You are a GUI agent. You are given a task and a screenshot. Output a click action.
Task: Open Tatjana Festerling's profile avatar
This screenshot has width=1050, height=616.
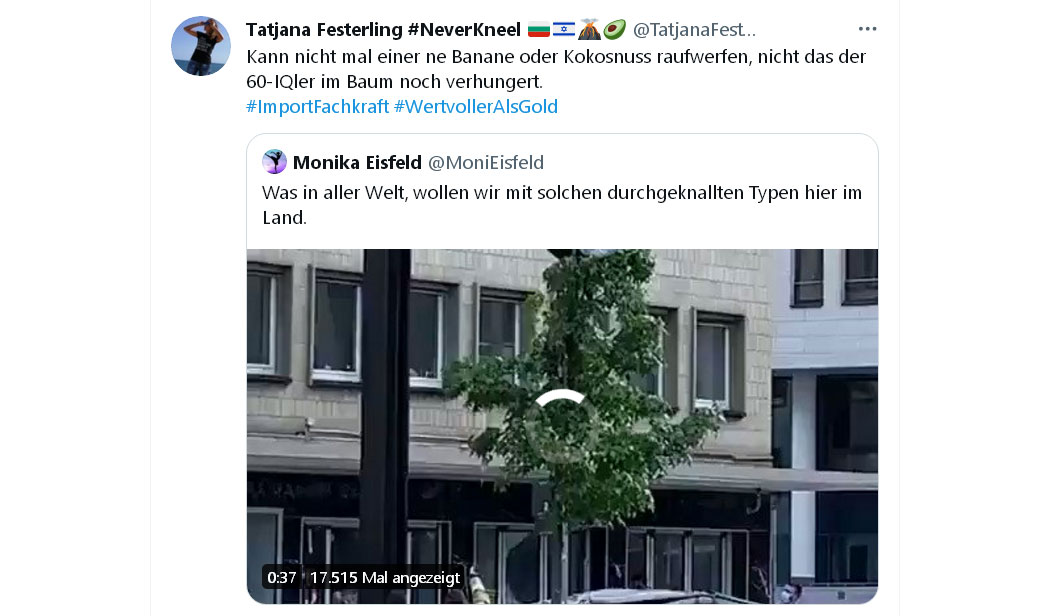201,46
